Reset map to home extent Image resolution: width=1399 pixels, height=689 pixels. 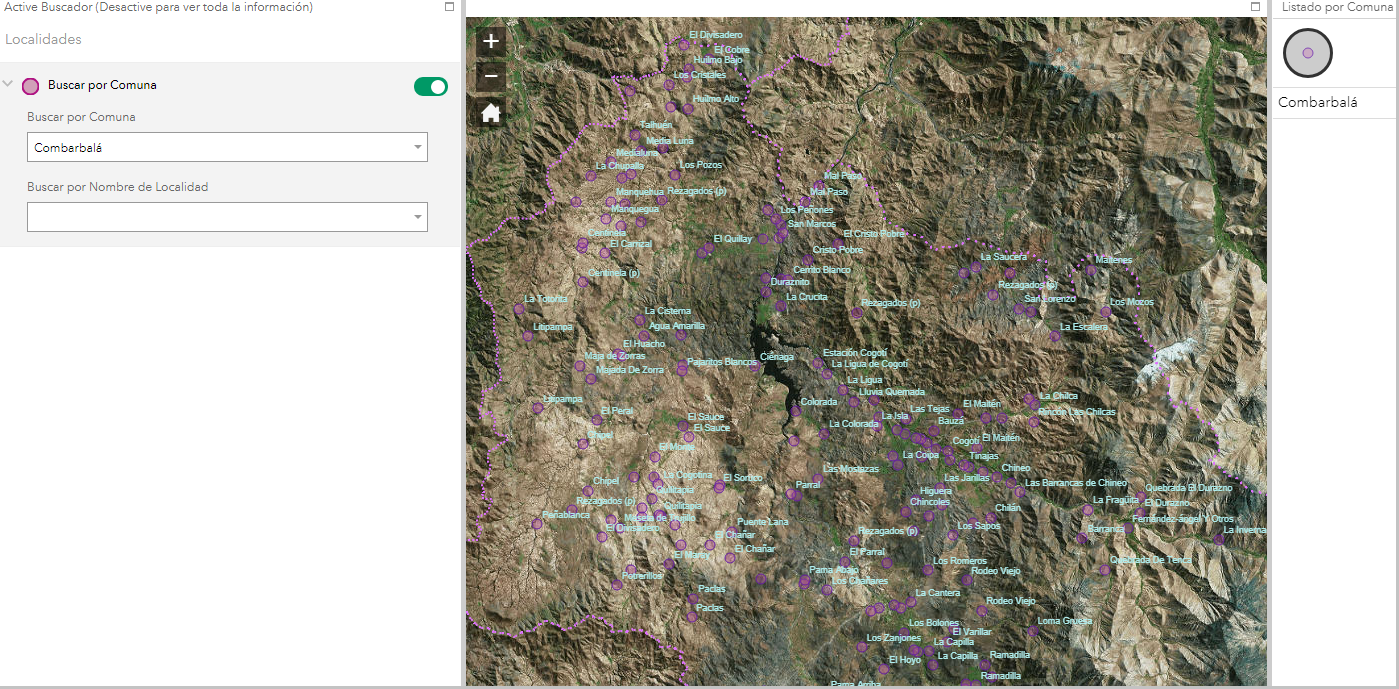tap(491, 113)
